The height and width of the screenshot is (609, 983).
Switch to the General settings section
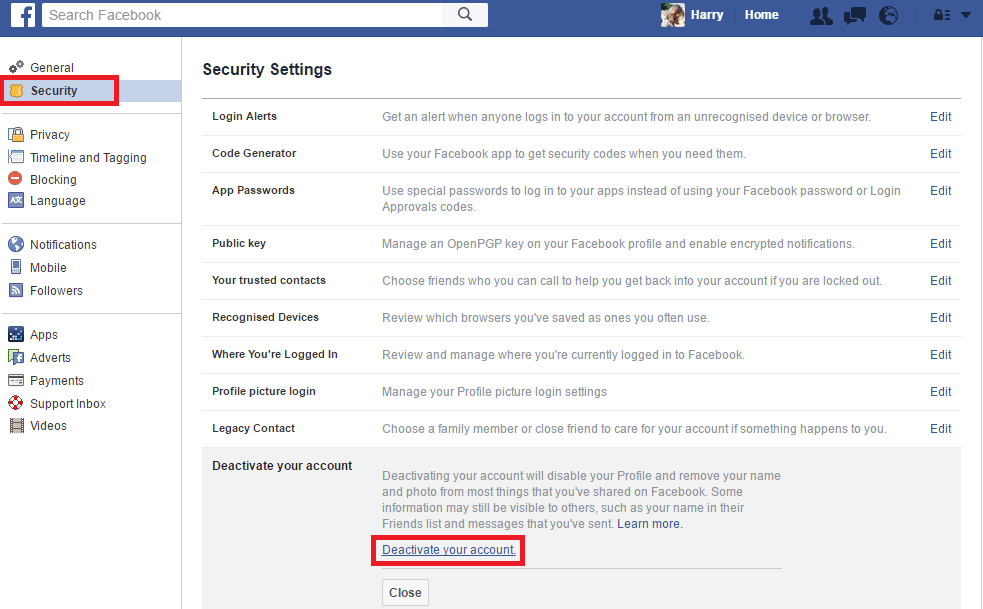click(x=50, y=67)
